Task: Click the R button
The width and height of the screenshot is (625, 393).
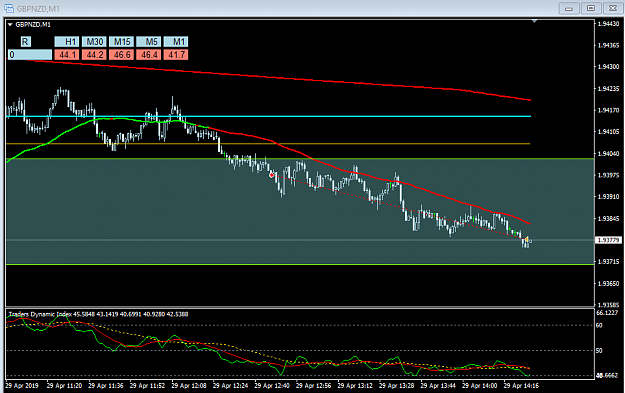Action: coord(25,41)
